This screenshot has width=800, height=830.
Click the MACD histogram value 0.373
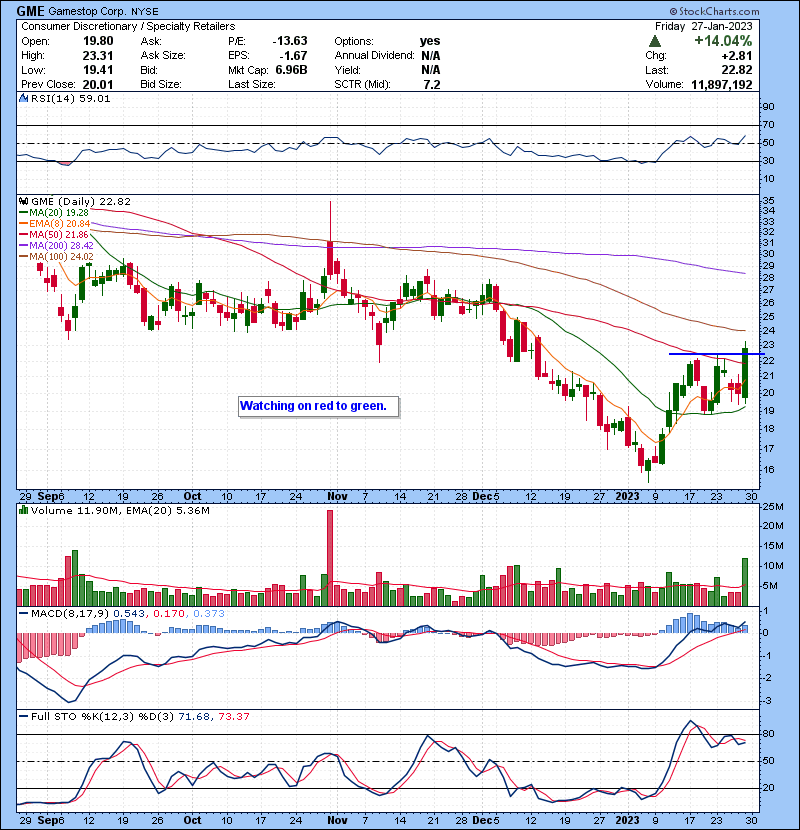(209, 614)
